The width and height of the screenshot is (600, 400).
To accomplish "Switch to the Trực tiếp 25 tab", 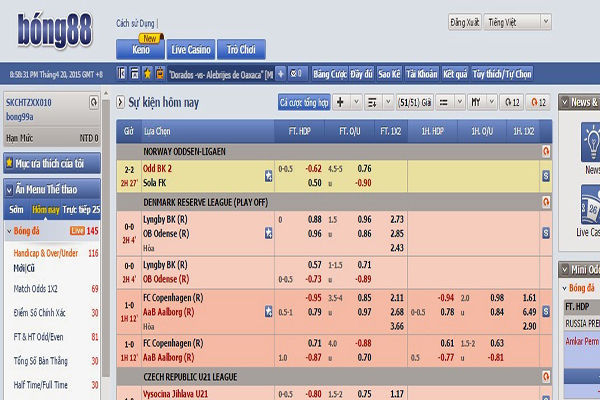I will (x=81, y=209).
